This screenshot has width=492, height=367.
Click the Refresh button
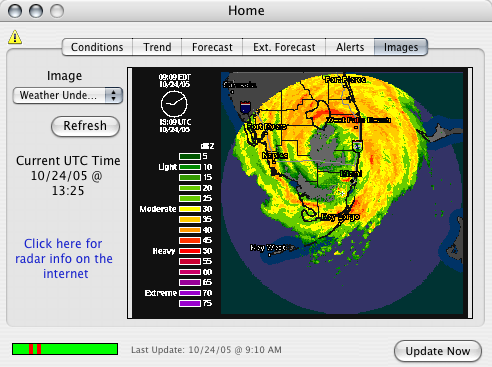[x=85, y=126]
